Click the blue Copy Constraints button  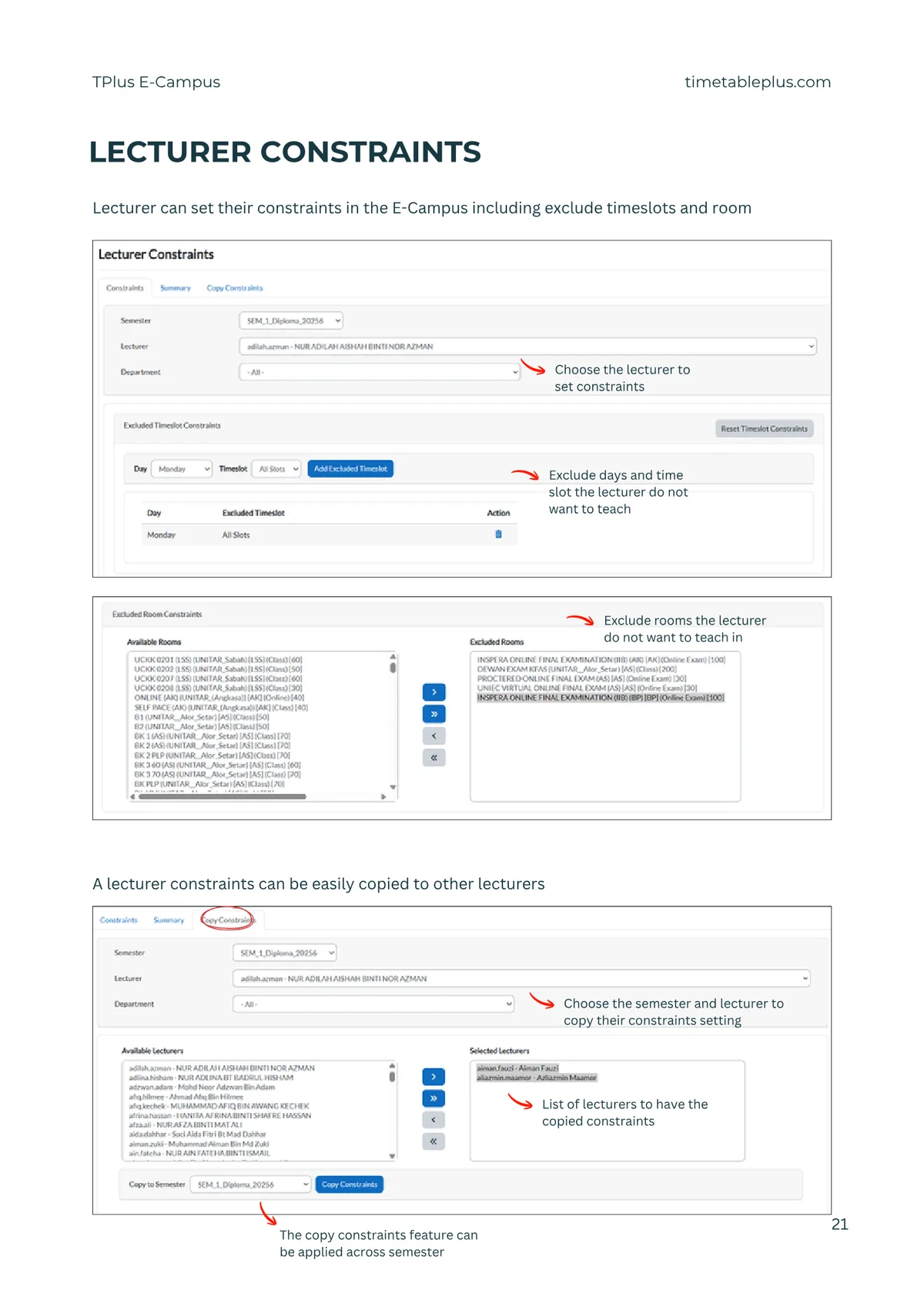[x=350, y=1185]
